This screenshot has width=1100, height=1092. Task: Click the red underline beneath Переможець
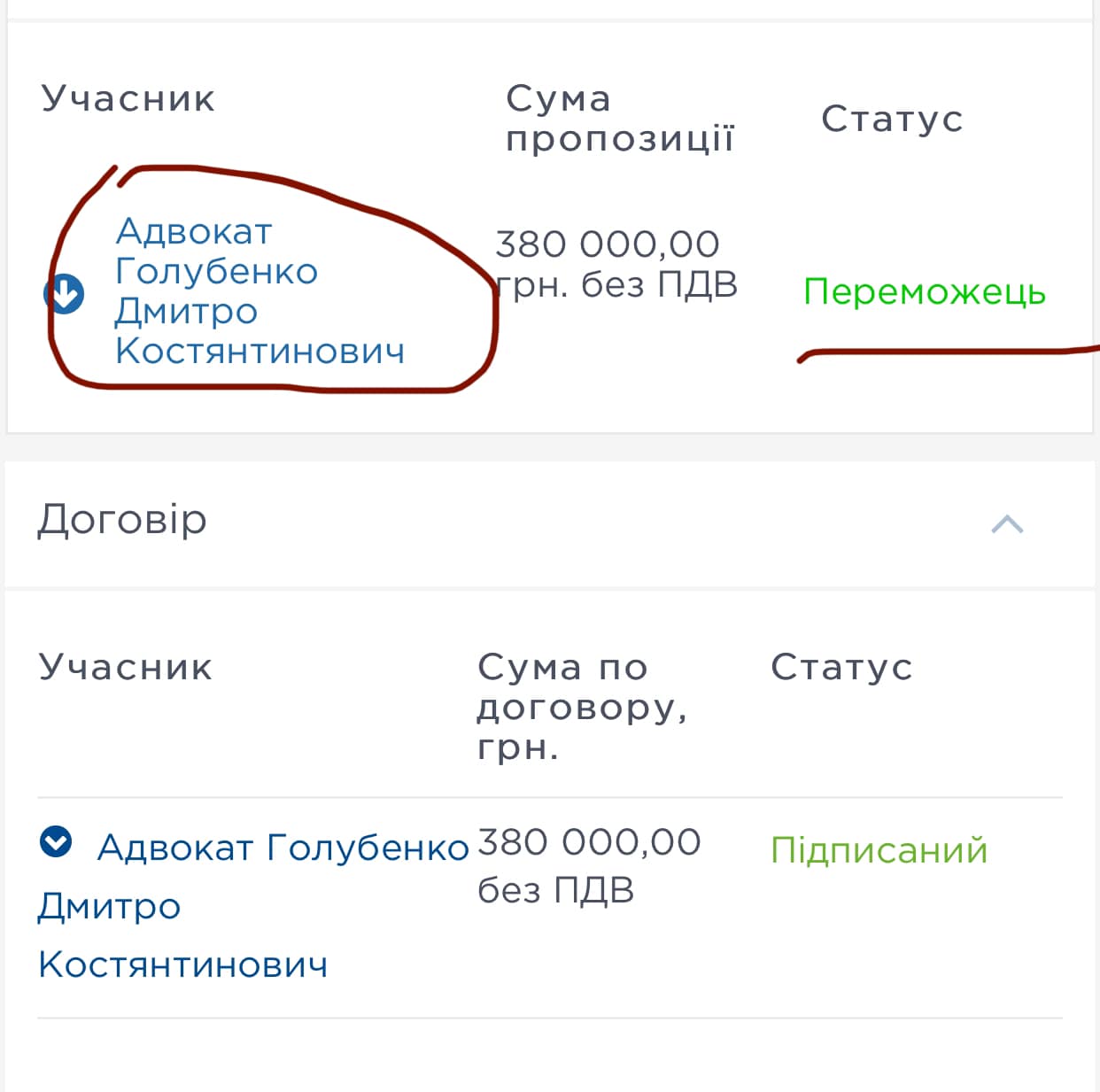tap(948, 353)
